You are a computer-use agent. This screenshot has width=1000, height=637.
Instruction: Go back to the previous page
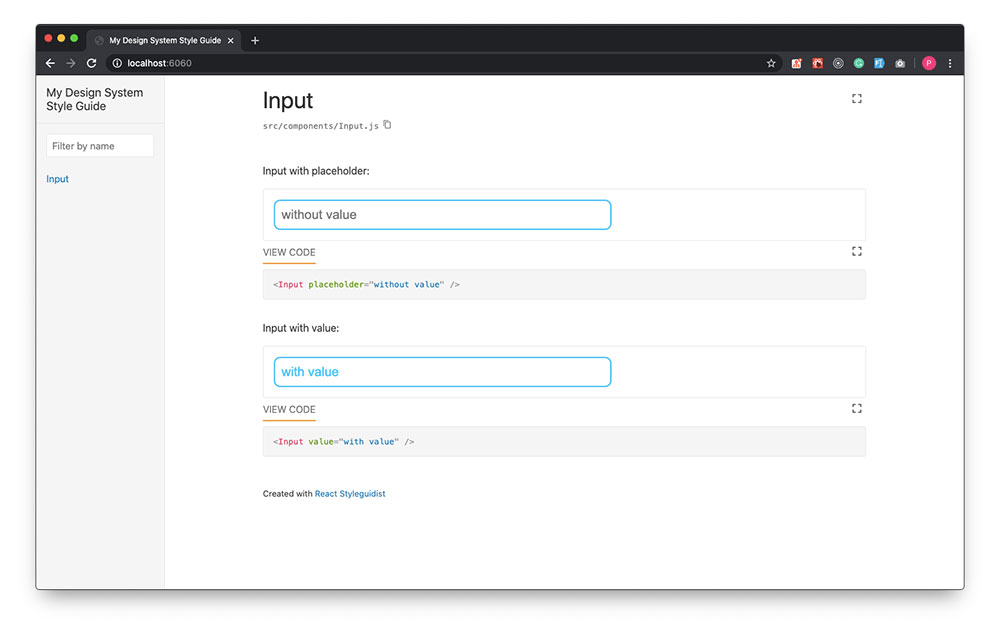click(x=50, y=63)
